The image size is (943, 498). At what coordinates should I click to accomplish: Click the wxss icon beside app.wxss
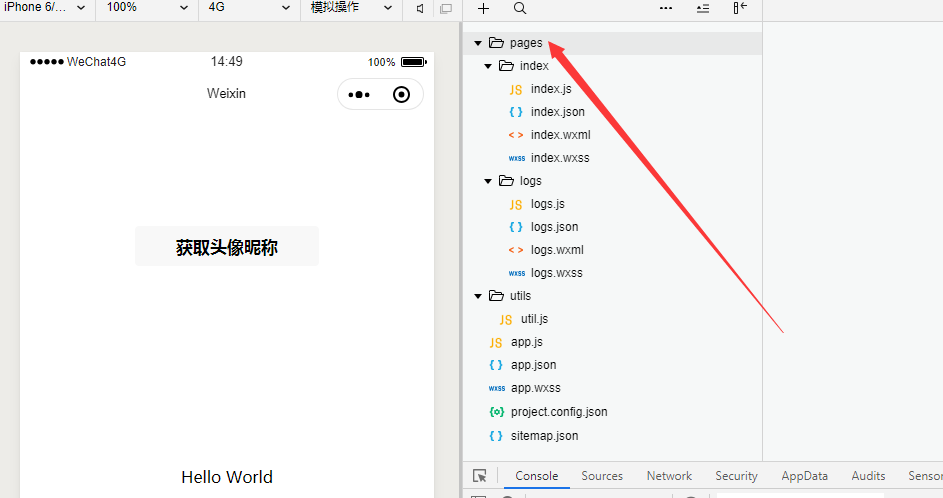point(497,389)
